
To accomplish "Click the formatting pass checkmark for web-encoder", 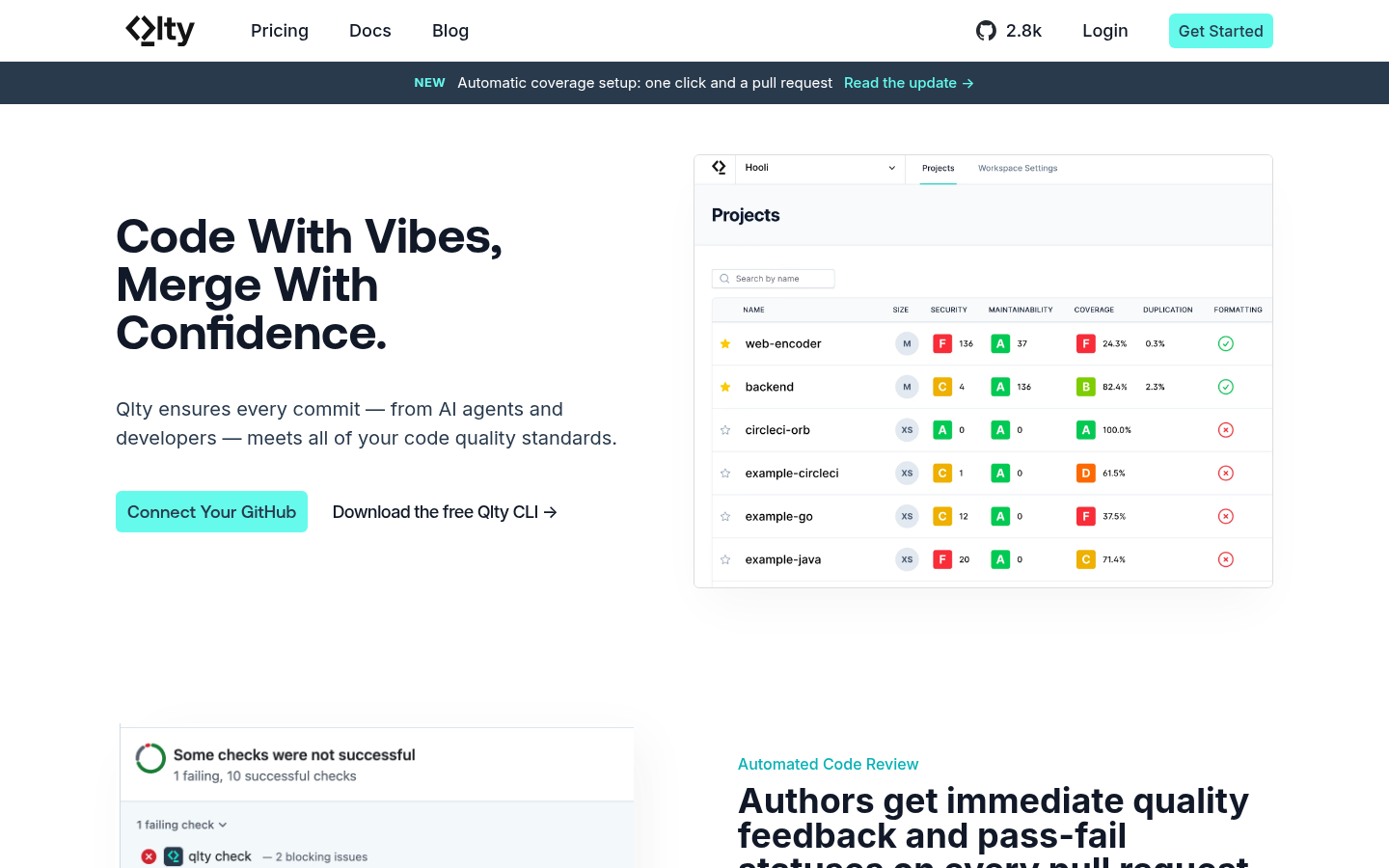I will (1226, 343).
